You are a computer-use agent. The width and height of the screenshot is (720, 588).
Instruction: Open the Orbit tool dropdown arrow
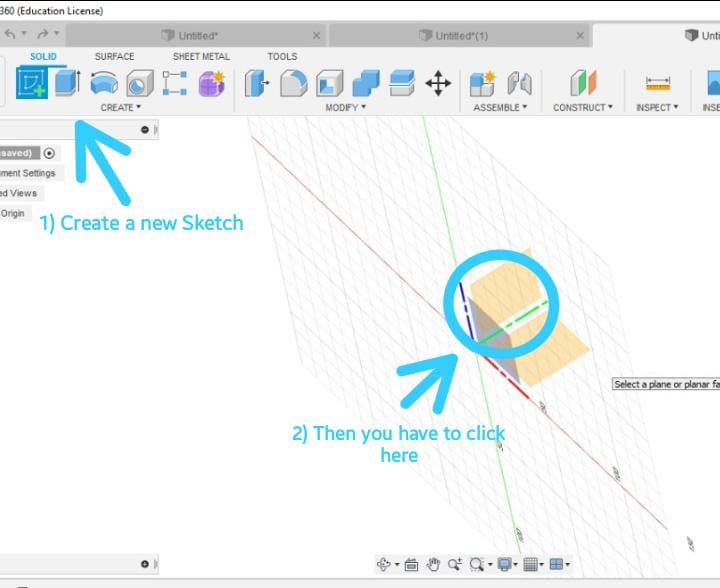pyautogui.click(x=397, y=565)
